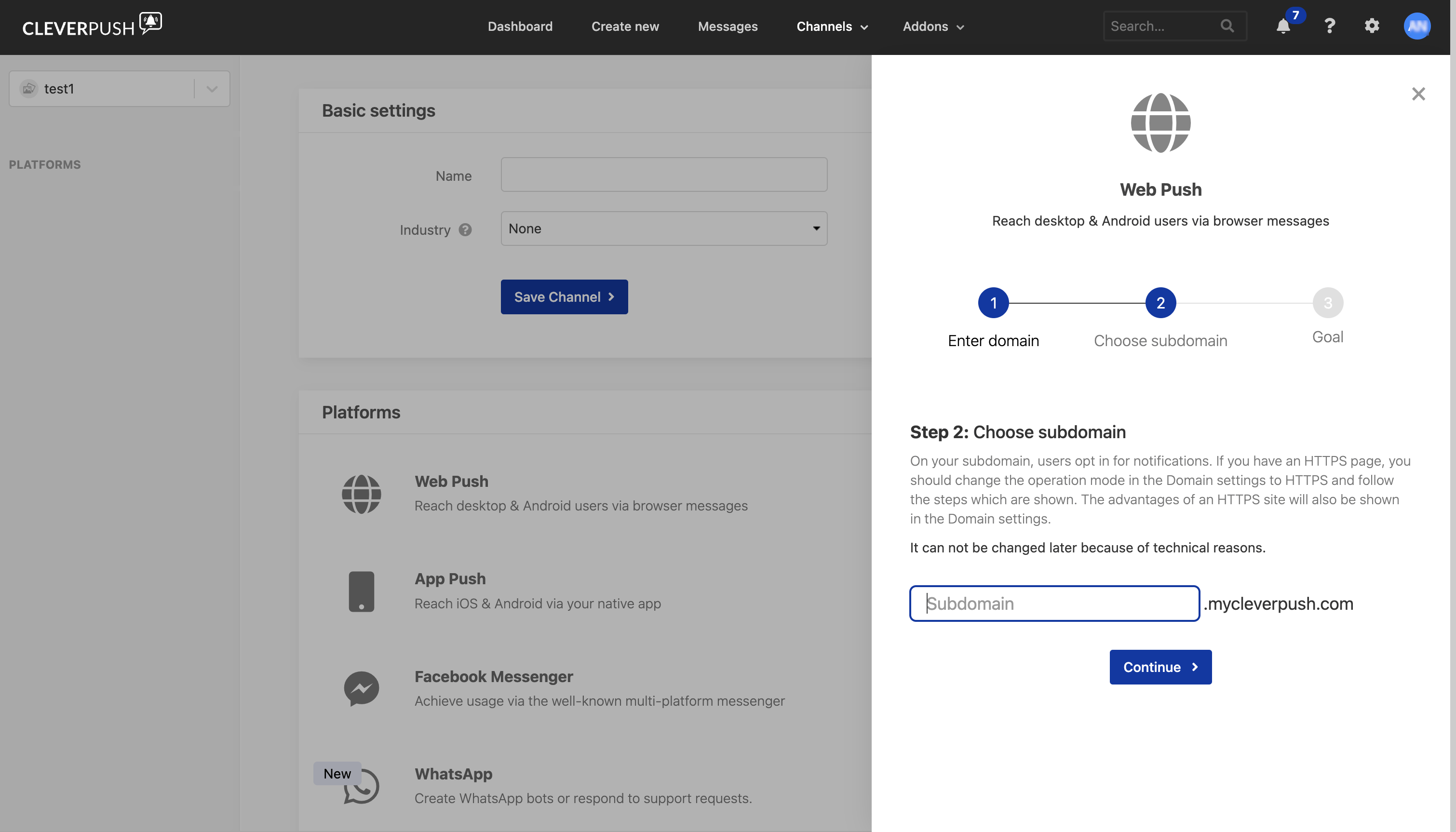Viewport: 1456px width, 832px height.
Task: Open Facebook Messenger platform title
Action: click(494, 677)
